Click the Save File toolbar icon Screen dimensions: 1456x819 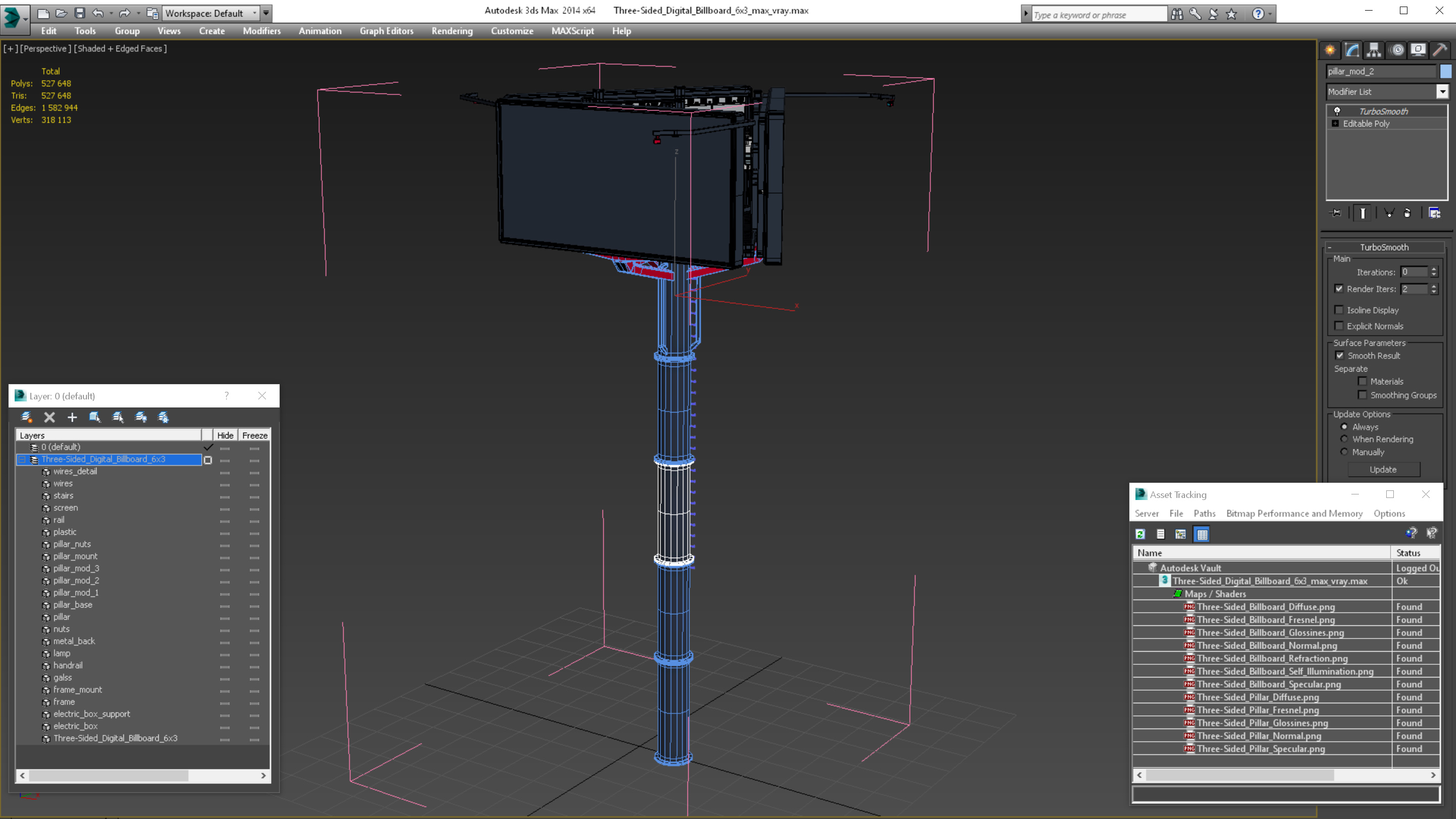(80, 13)
